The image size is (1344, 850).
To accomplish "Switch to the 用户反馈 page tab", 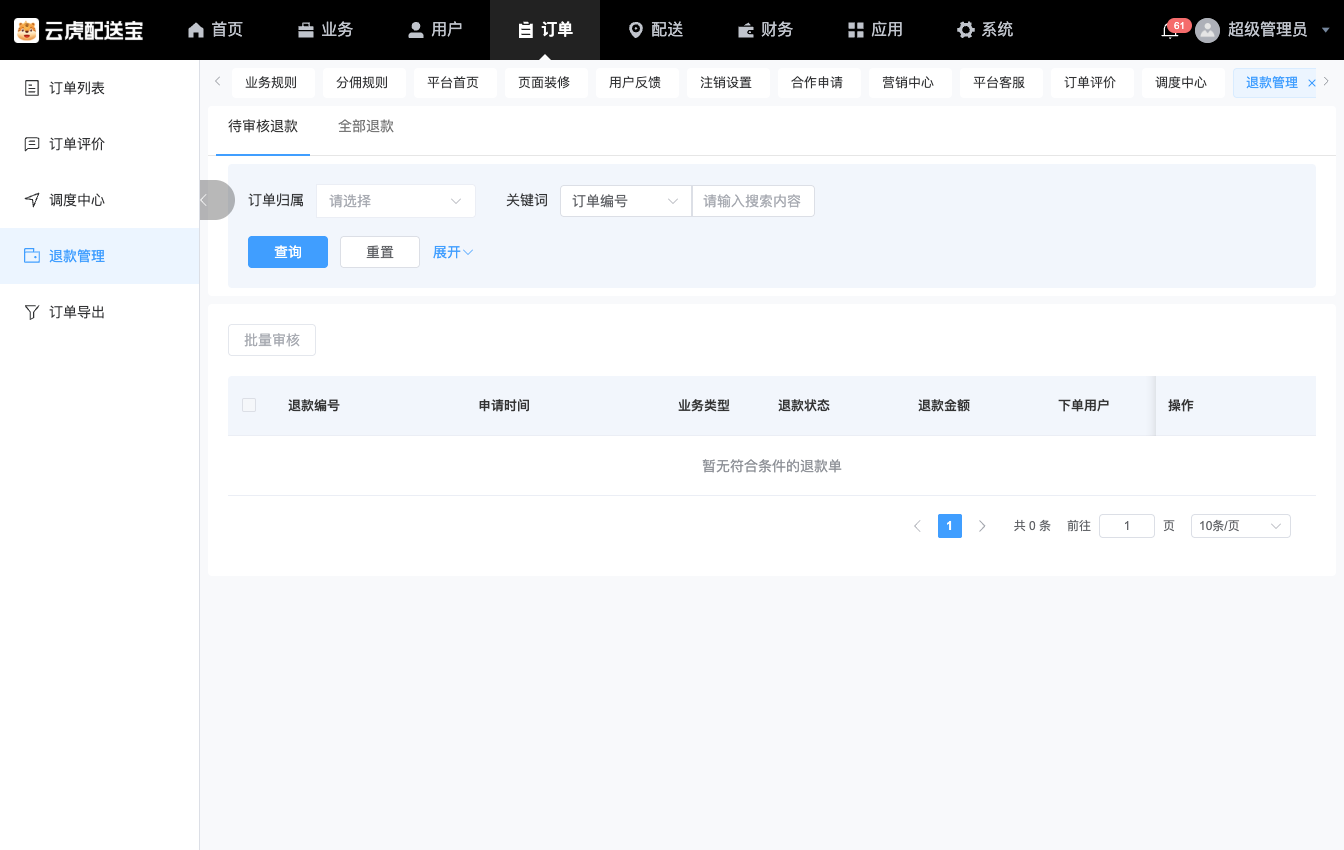I will click(x=635, y=83).
